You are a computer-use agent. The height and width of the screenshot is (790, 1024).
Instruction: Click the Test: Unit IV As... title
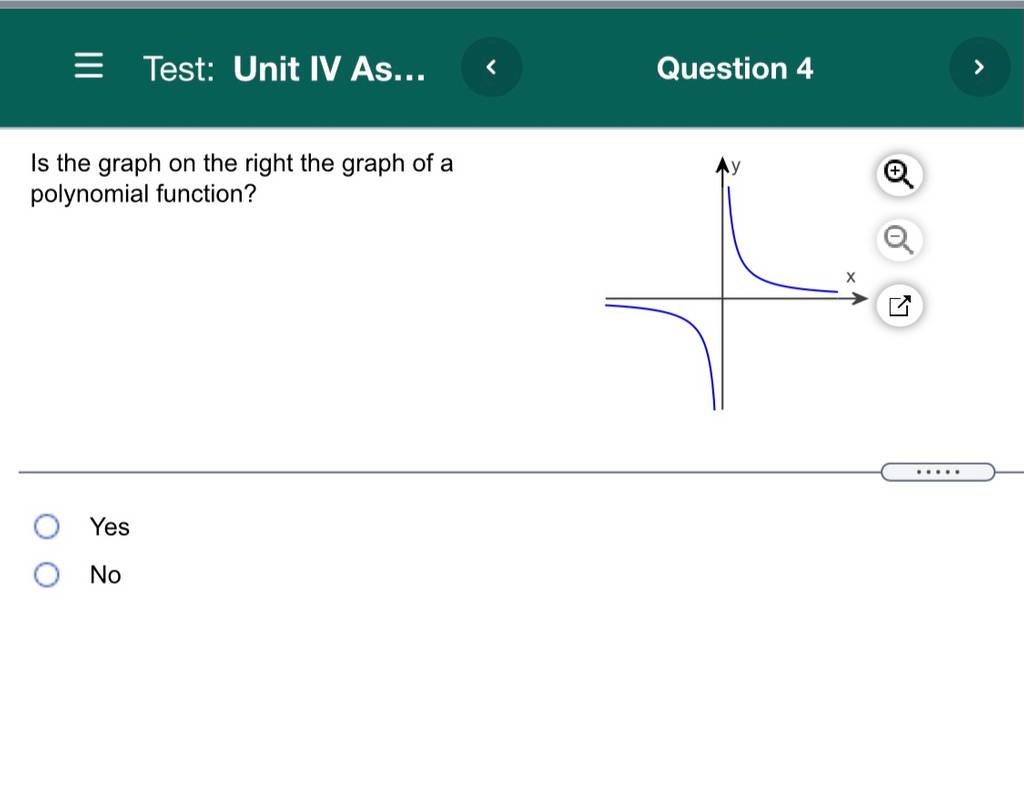point(284,69)
